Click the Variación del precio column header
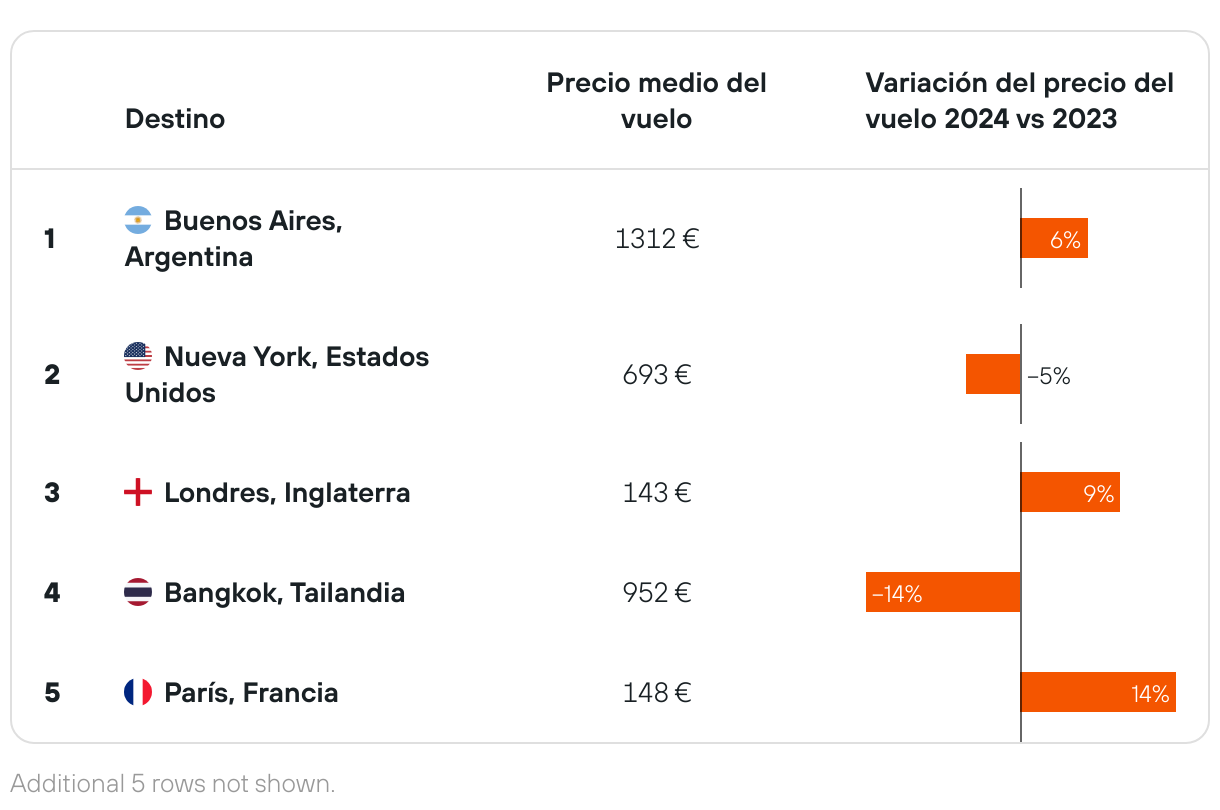The height and width of the screenshot is (810, 1220). [x=1019, y=100]
